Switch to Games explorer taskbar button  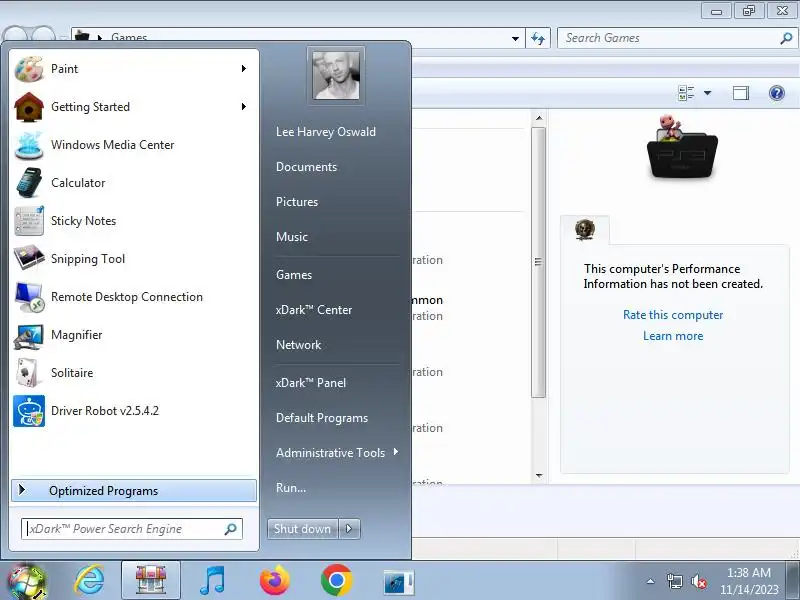pos(151,581)
